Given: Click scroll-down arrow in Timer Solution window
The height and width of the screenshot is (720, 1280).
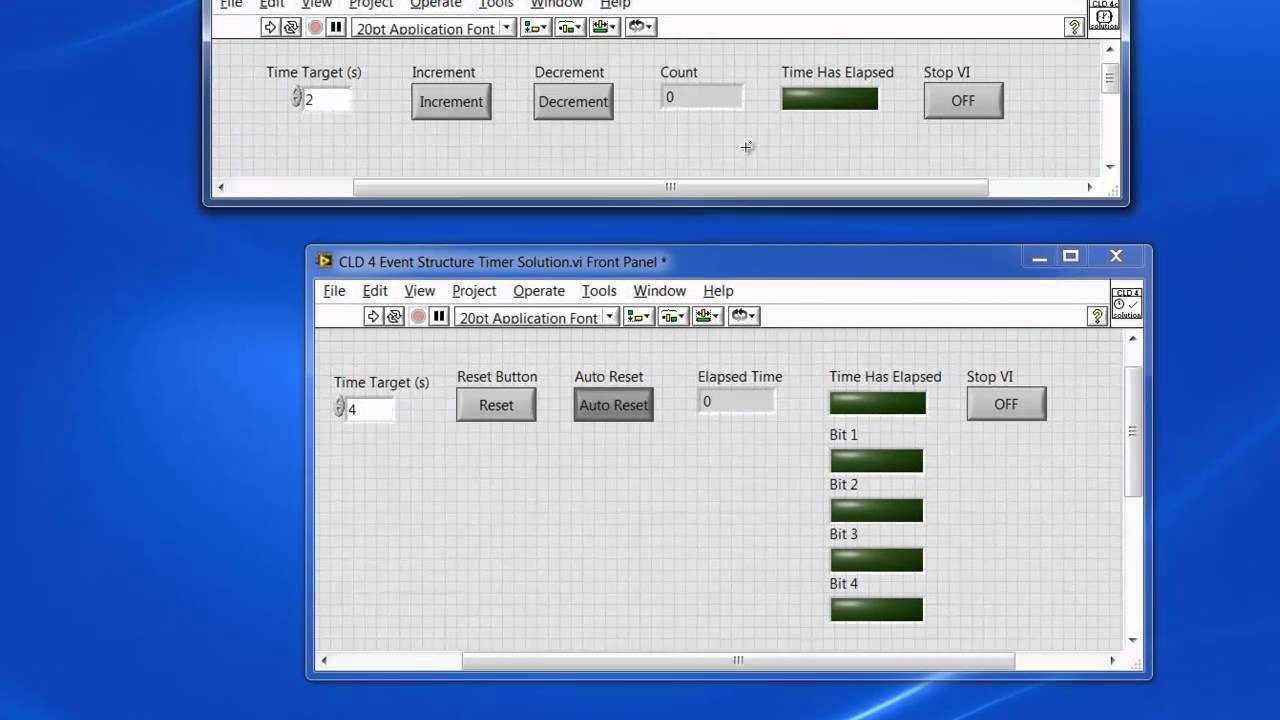Looking at the screenshot, I should (1133, 640).
